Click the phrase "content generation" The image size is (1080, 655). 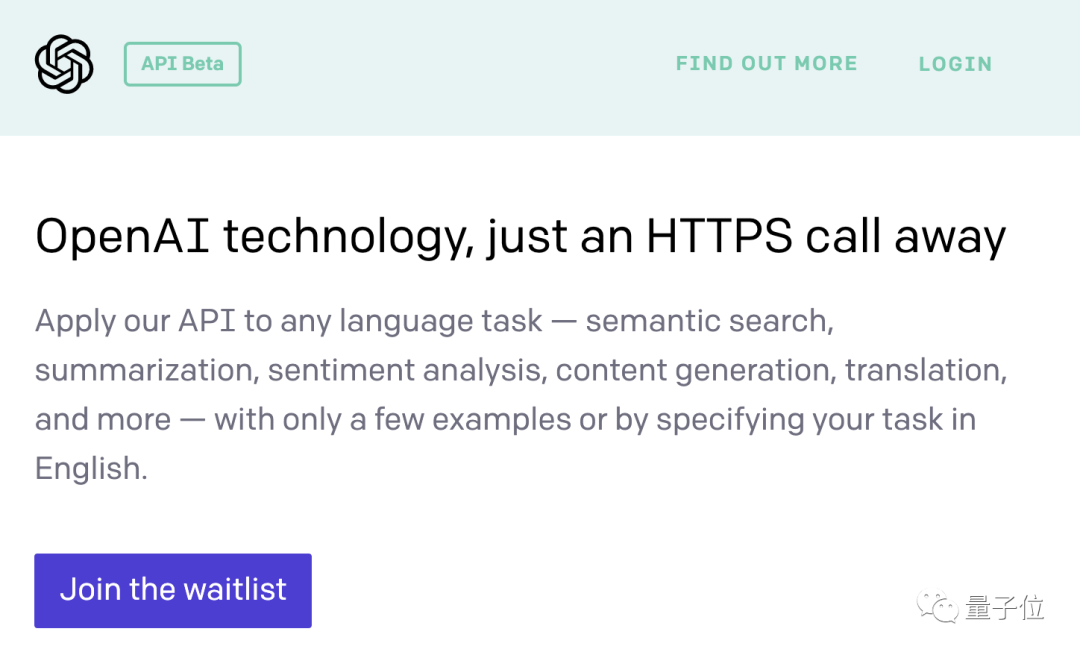(693, 370)
